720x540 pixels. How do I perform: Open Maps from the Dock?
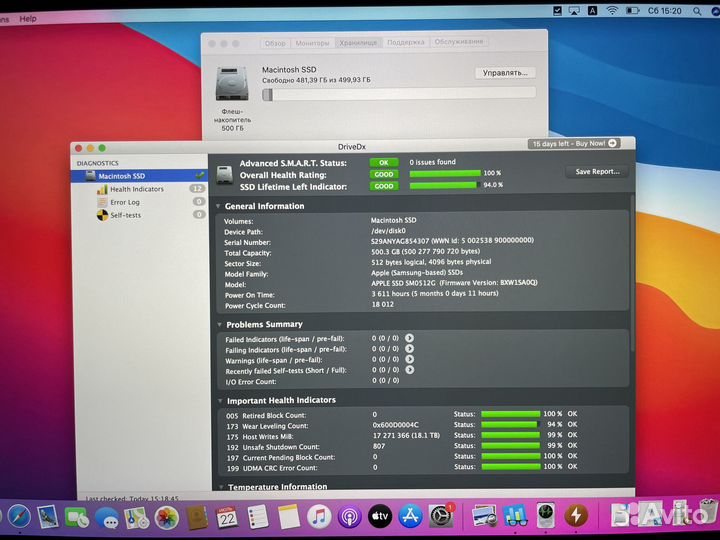136,518
